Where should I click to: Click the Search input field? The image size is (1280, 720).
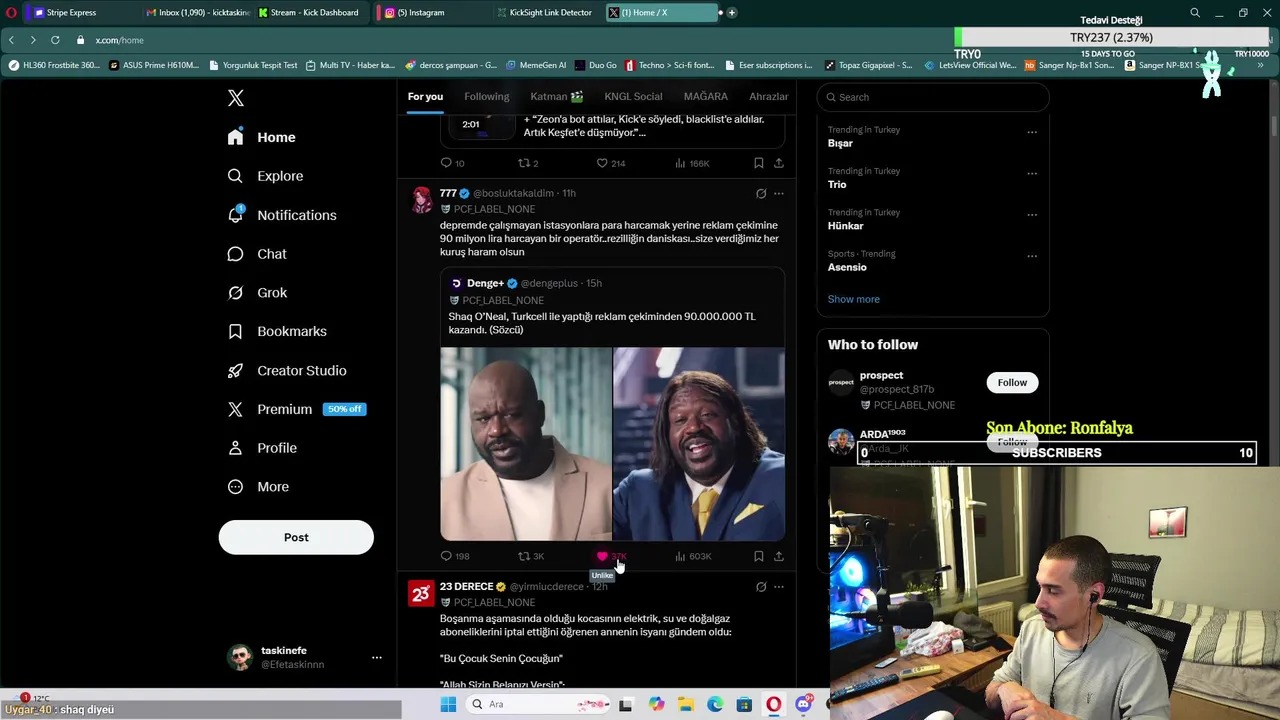933,97
